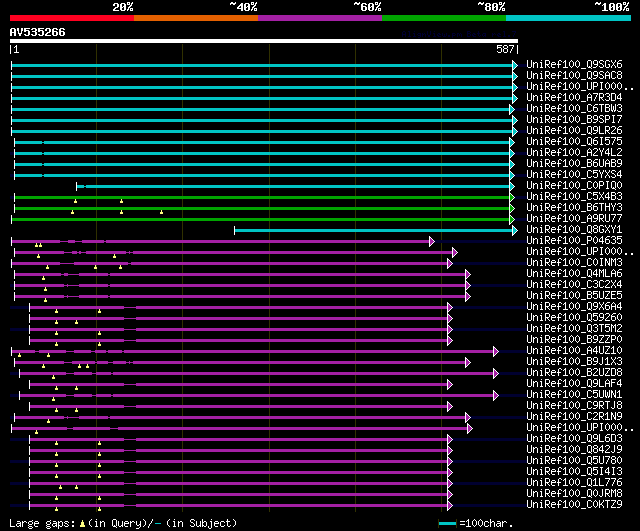Open hit UniRef100_C5UWN1

[x=574, y=395]
